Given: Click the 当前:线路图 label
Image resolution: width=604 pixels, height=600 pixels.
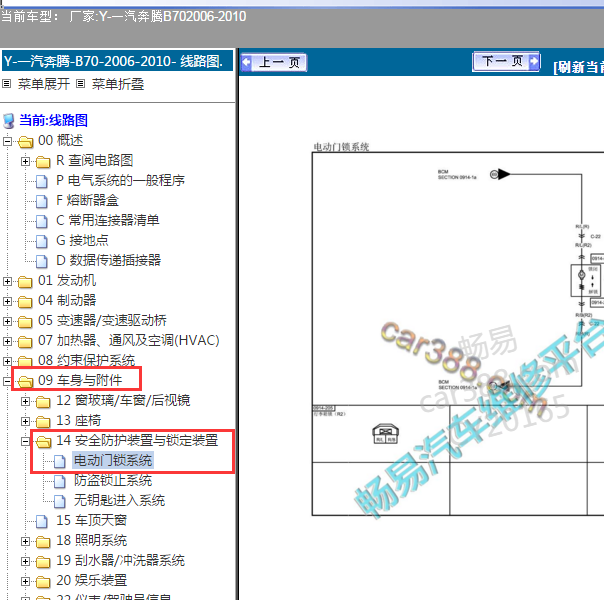Looking at the screenshot, I should point(53,120).
